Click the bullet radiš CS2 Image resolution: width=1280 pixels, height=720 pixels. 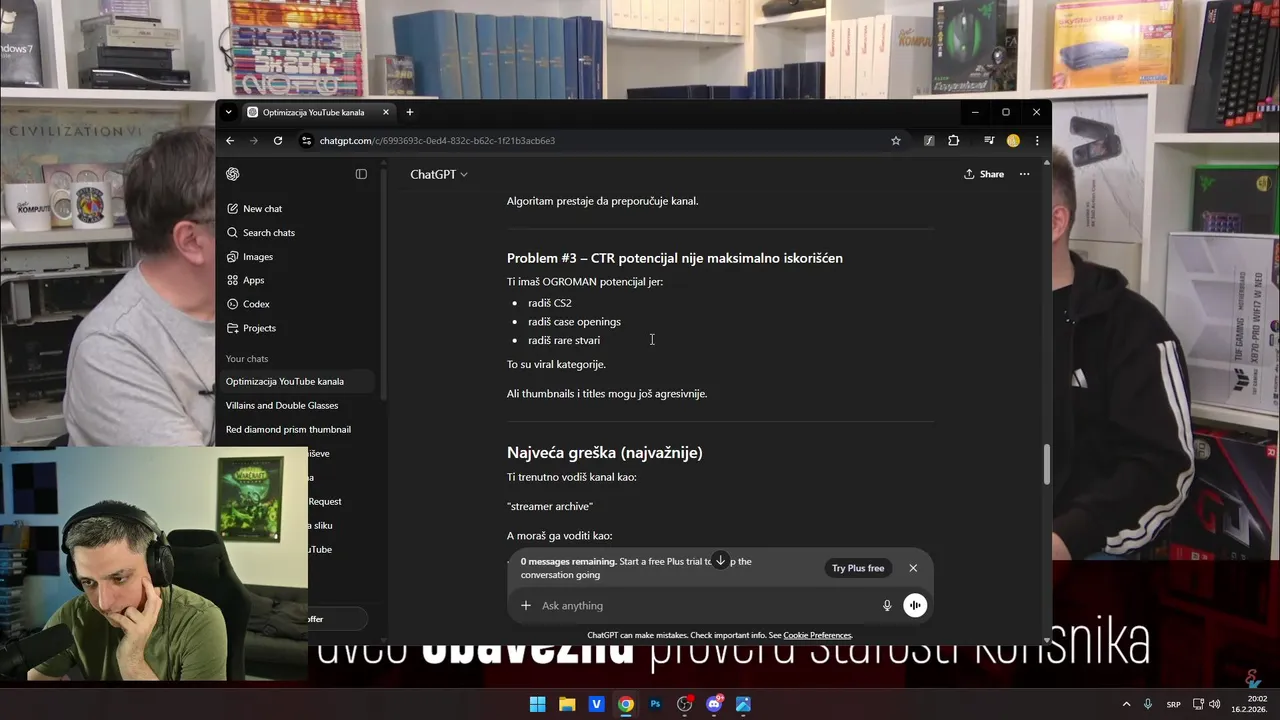tap(549, 303)
